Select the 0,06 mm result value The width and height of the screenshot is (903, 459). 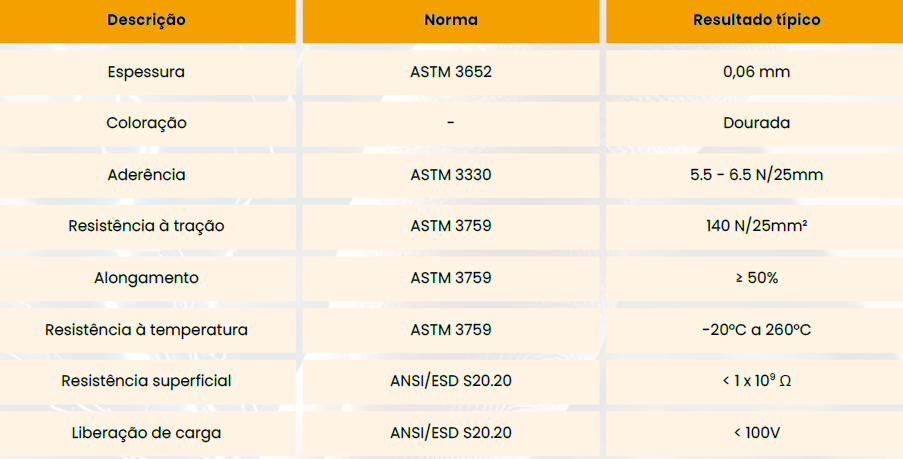click(756, 72)
